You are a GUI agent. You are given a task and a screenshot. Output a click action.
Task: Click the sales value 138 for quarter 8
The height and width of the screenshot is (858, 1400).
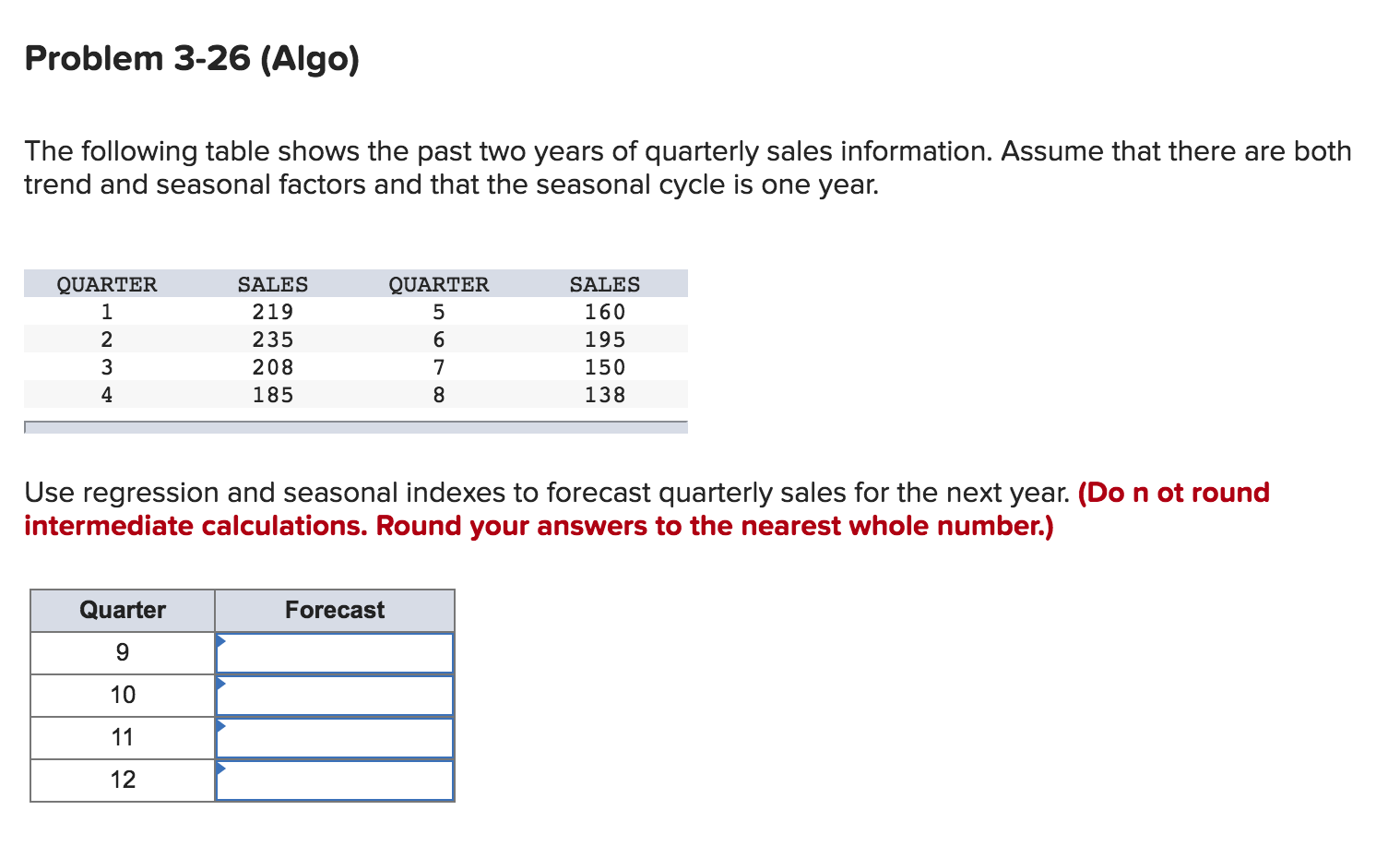tap(604, 394)
